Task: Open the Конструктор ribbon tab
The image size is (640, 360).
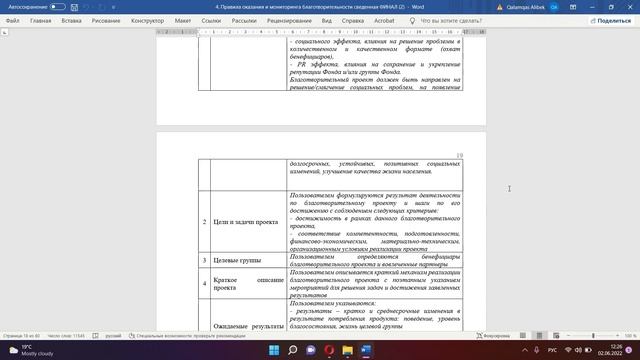Action: coord(147,20)
